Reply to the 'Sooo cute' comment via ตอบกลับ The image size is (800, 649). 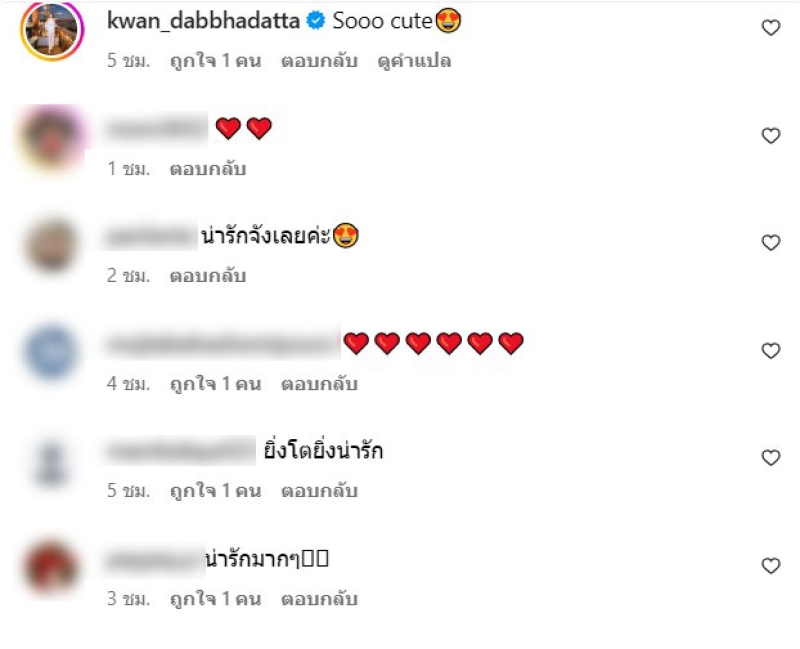point(319,61)
